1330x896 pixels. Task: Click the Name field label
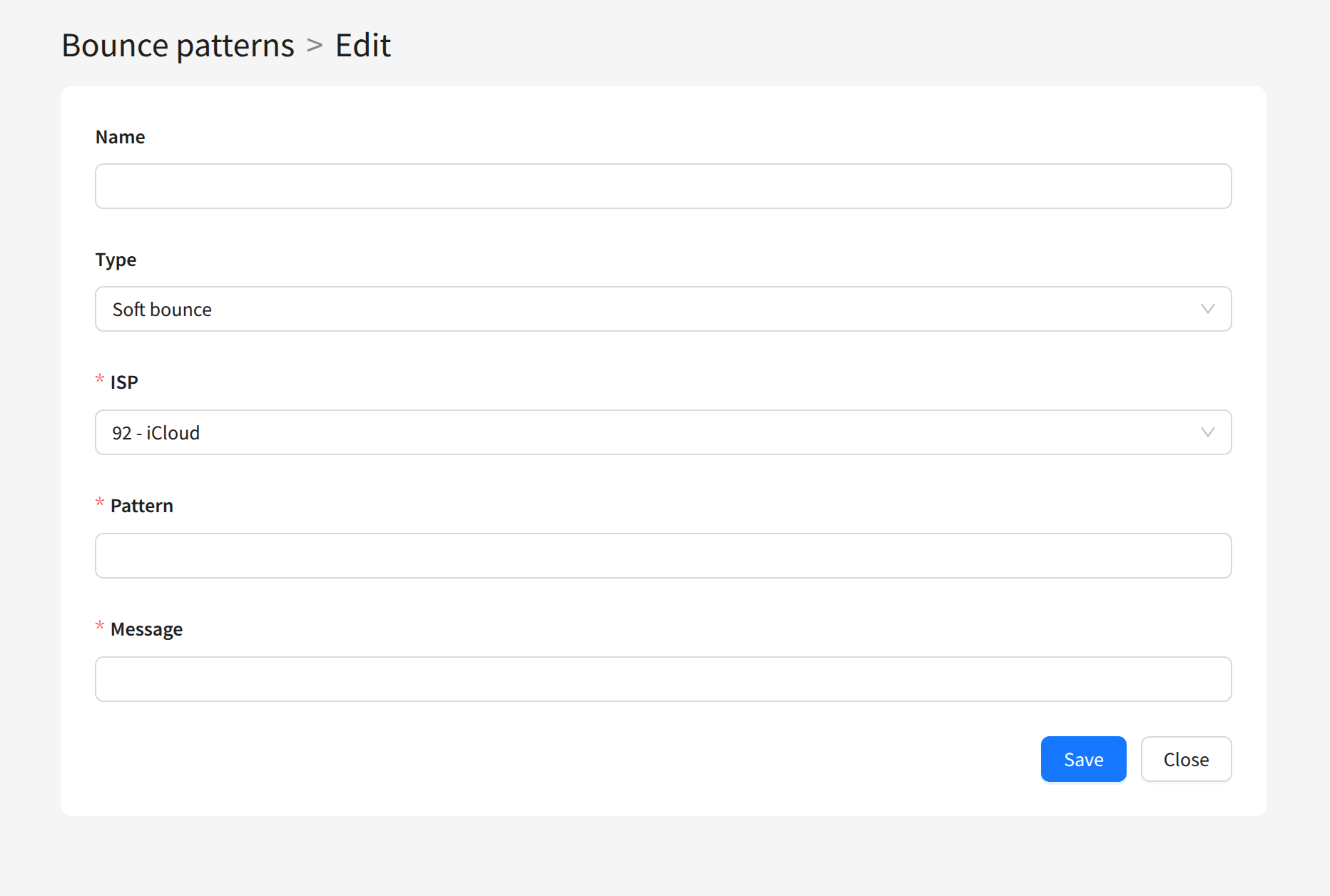pyautogui.click(x=120, y=137)
